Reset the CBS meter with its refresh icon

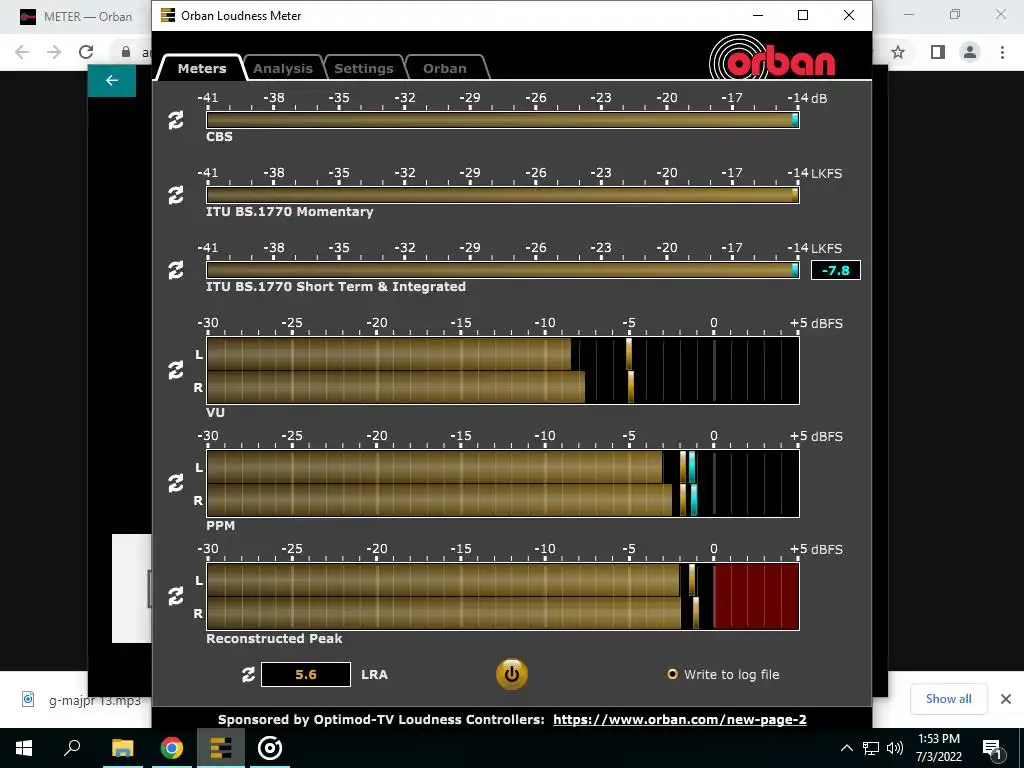tap(176, 120)
